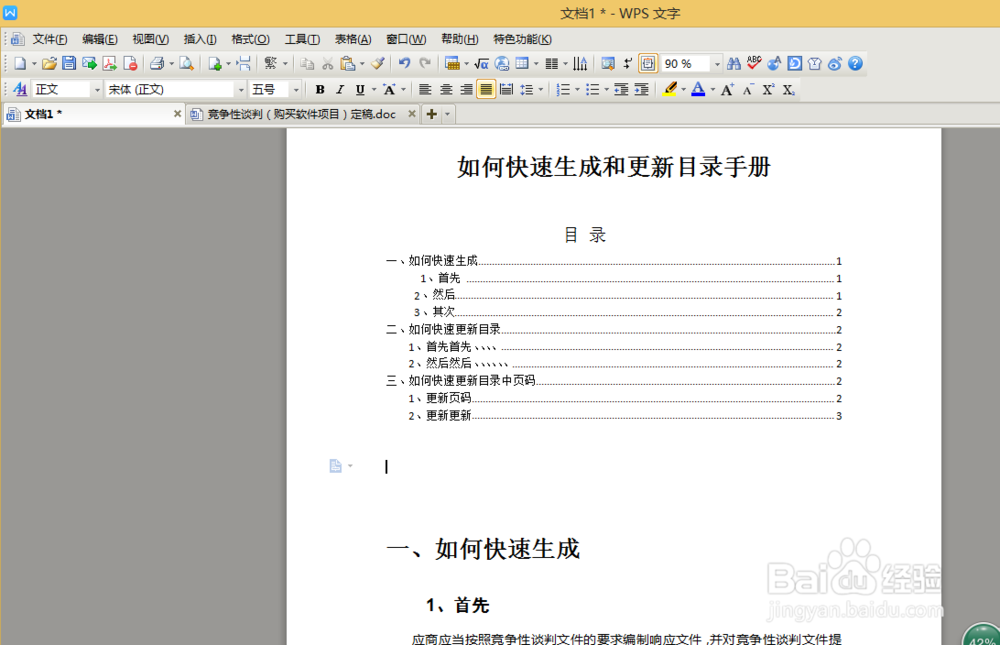
Task: Activate the format painter brush
Action: 378,63
